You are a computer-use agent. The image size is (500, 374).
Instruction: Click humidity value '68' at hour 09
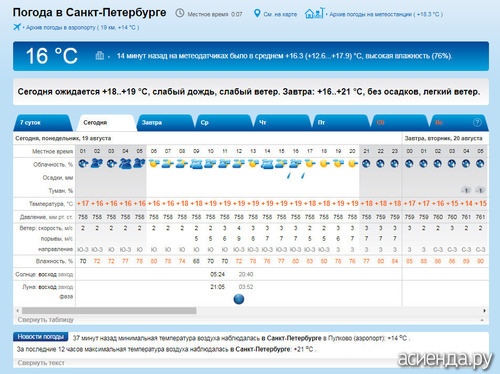tap(196, 261)
